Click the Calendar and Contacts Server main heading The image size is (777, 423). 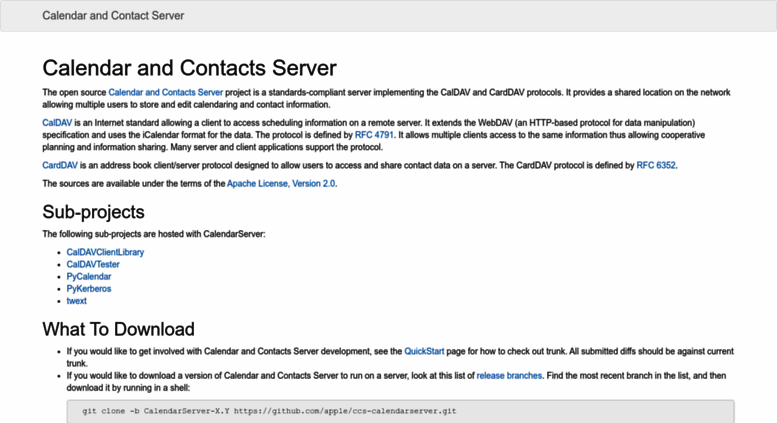tap(189, 68)
